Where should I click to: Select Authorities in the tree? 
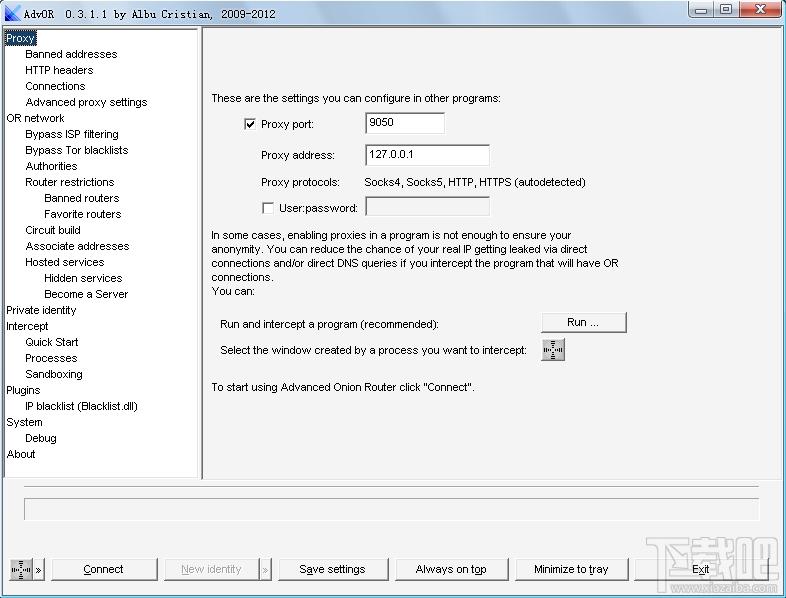click(51, 166)
